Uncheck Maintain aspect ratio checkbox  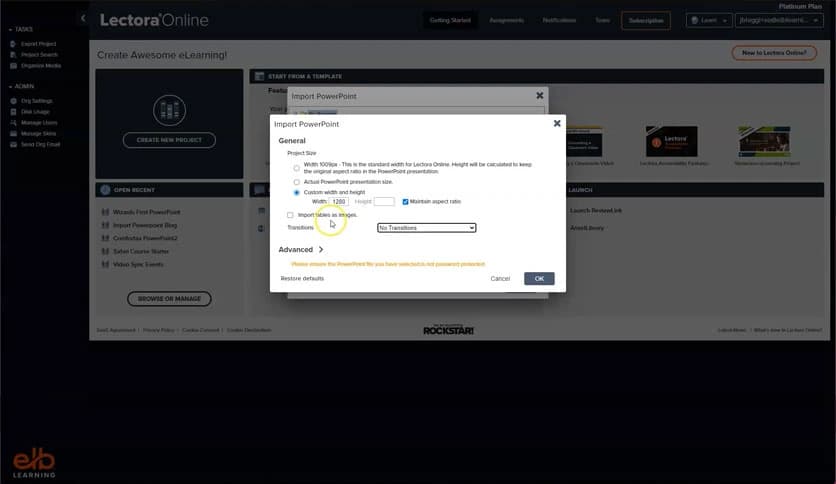[405, 201]
